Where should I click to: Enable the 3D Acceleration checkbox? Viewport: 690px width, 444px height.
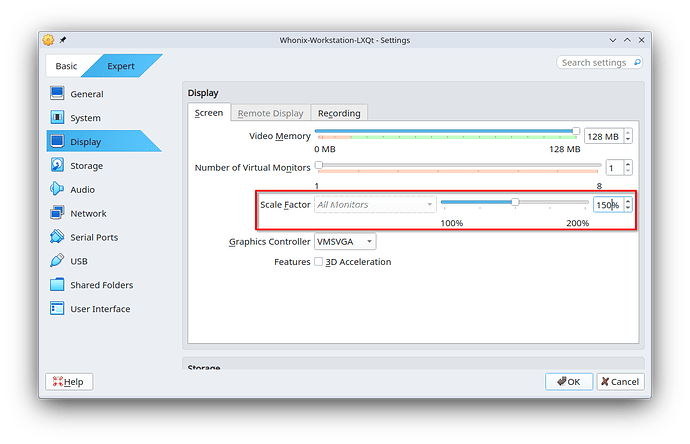click(x=318, y=262)
